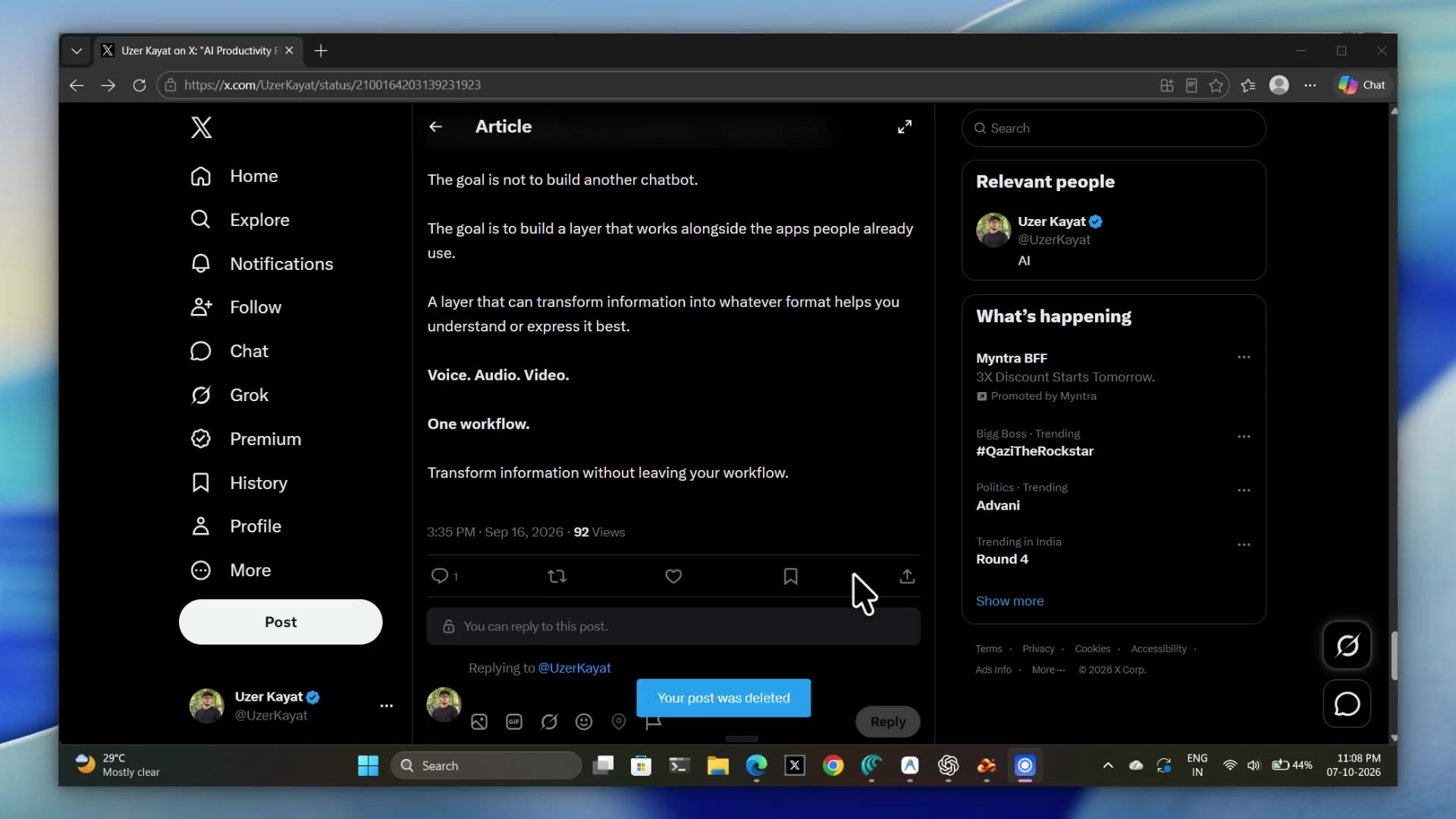
Task: Open Google Chrome from taskbar
Action: 833,766
